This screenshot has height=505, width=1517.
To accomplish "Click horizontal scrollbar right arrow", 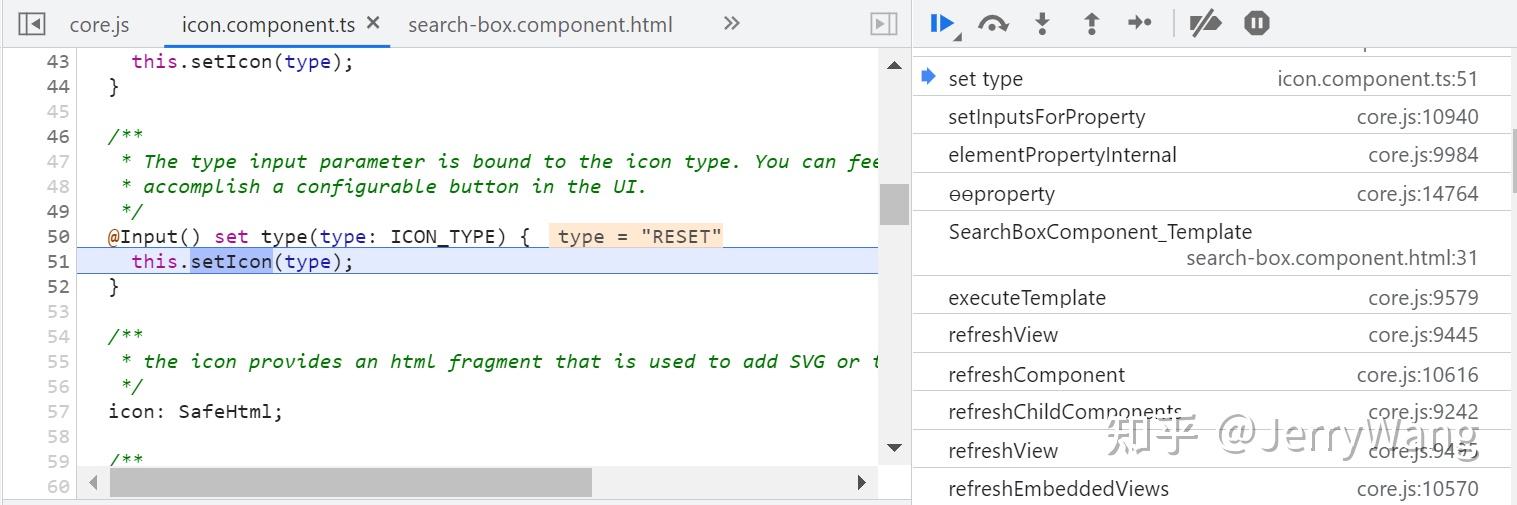I will pos(861,483).
